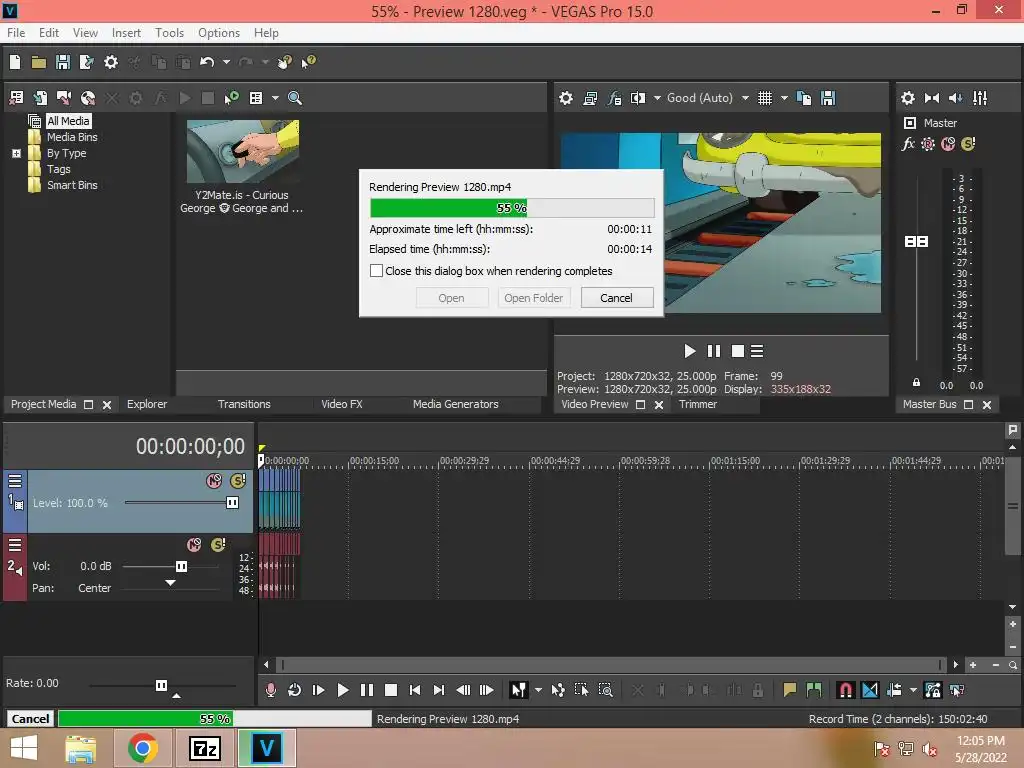
Task: Click Copy snapshot to clipboard icon
Action: click(x=804, y=98)
